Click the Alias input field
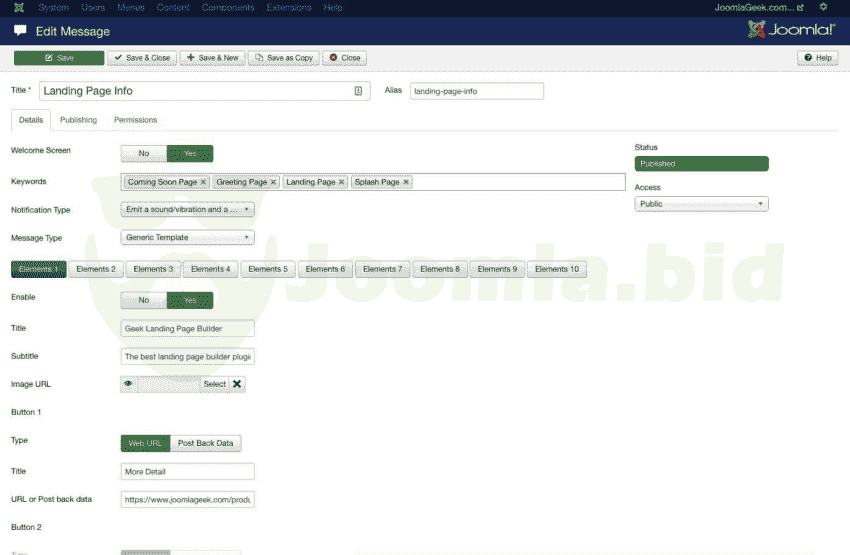 [x=476, y=91]
